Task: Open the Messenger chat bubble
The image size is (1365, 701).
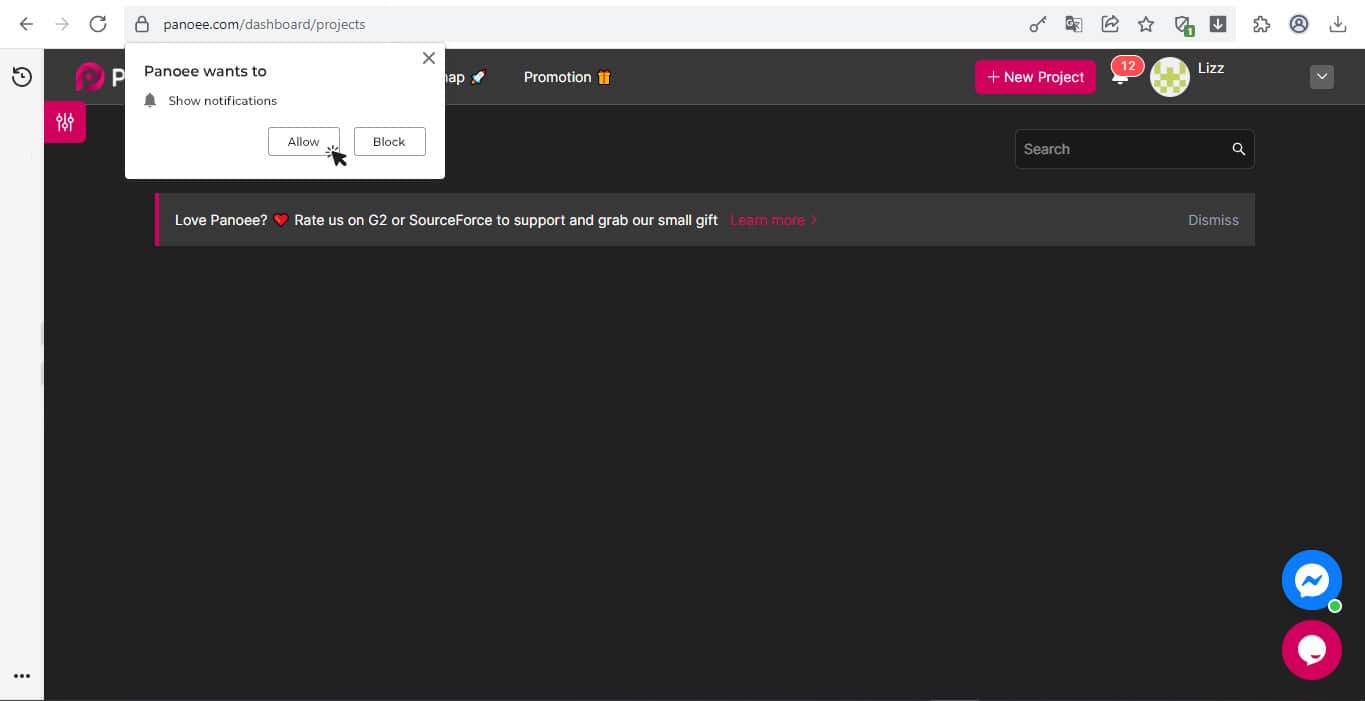Action: (x=1311, y=580)
